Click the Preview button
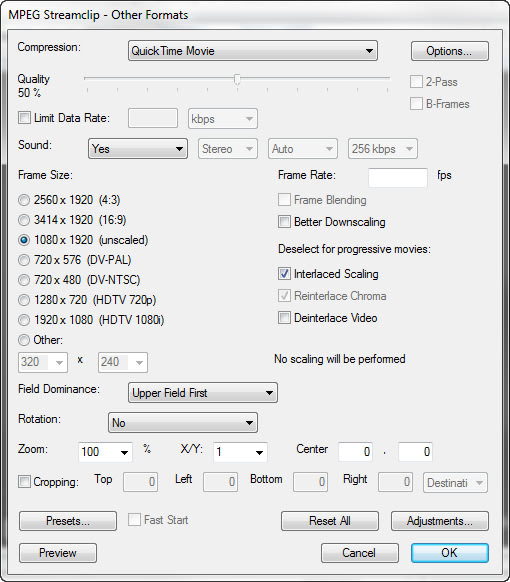Image resolution: width=510 pixels, height=582 pixels. click(x=58, y=553)
